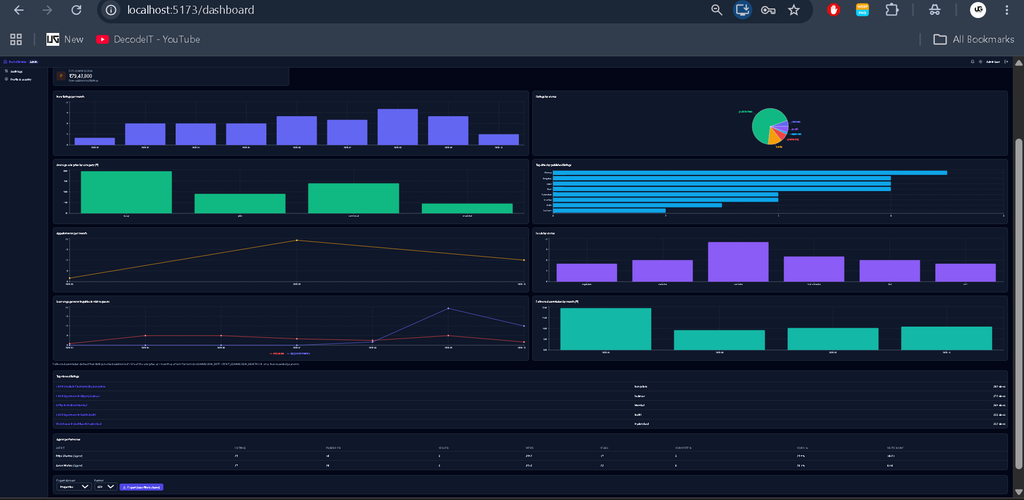The image size is (1024, 500).
Task: View site information icon beside the URL
Action: pyautogui.click(x=111, y=10)
